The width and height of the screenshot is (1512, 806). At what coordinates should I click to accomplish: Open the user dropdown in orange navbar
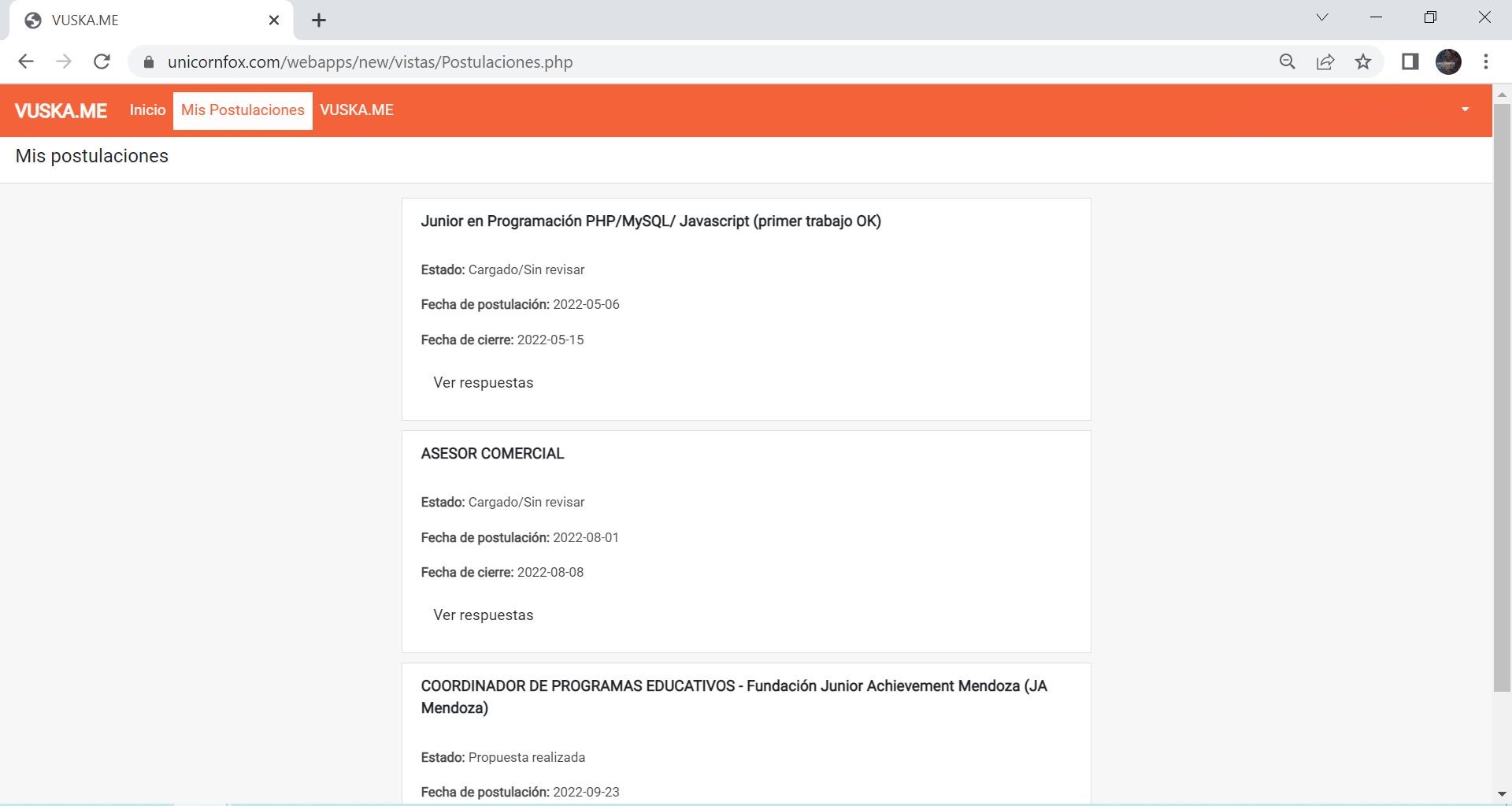(x=1465, y=110)
